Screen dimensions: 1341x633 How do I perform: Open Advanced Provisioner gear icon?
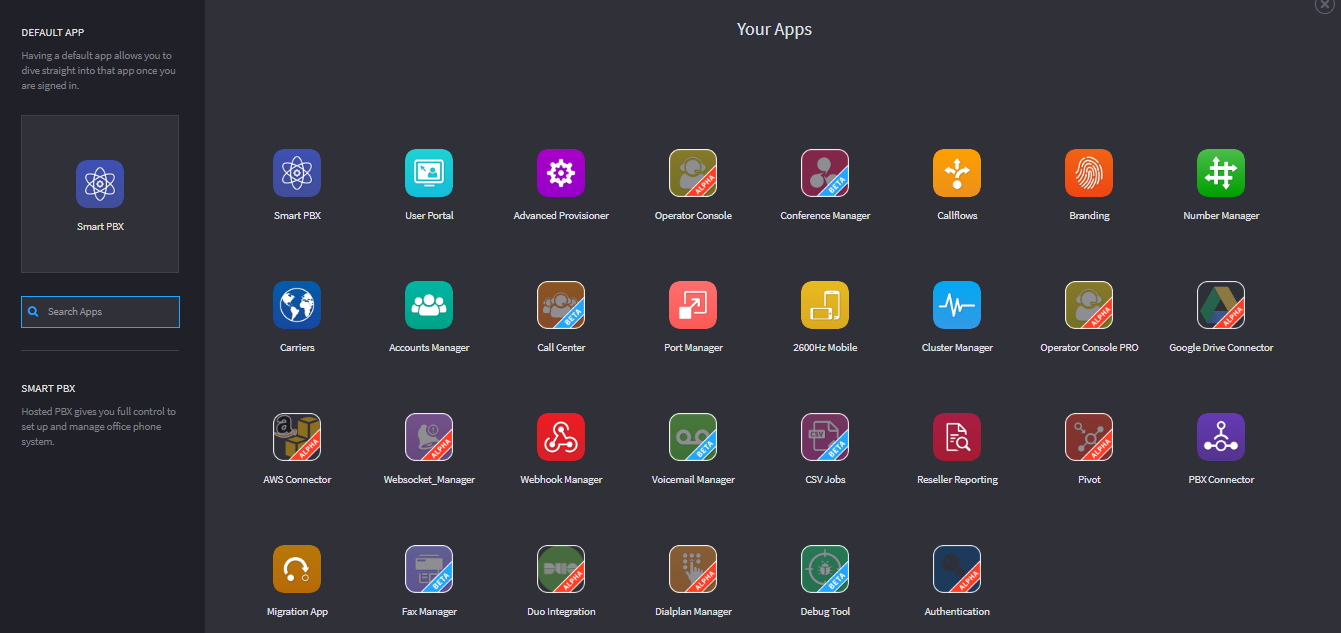561,173
